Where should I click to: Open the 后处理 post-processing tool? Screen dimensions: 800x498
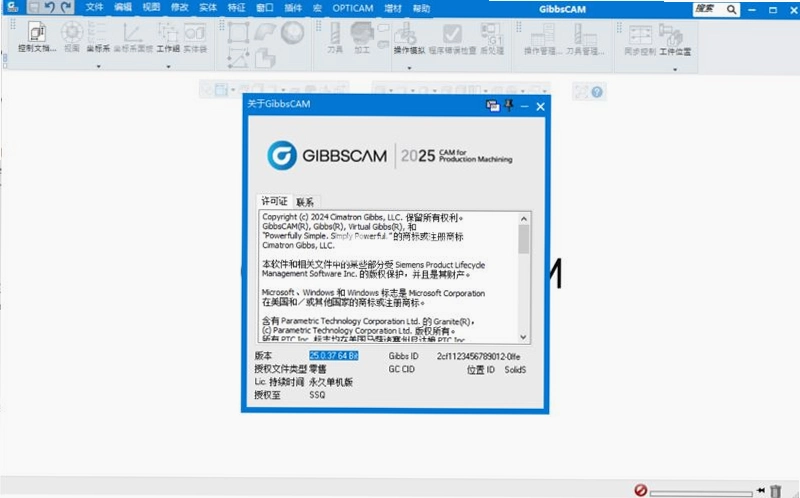492,38
